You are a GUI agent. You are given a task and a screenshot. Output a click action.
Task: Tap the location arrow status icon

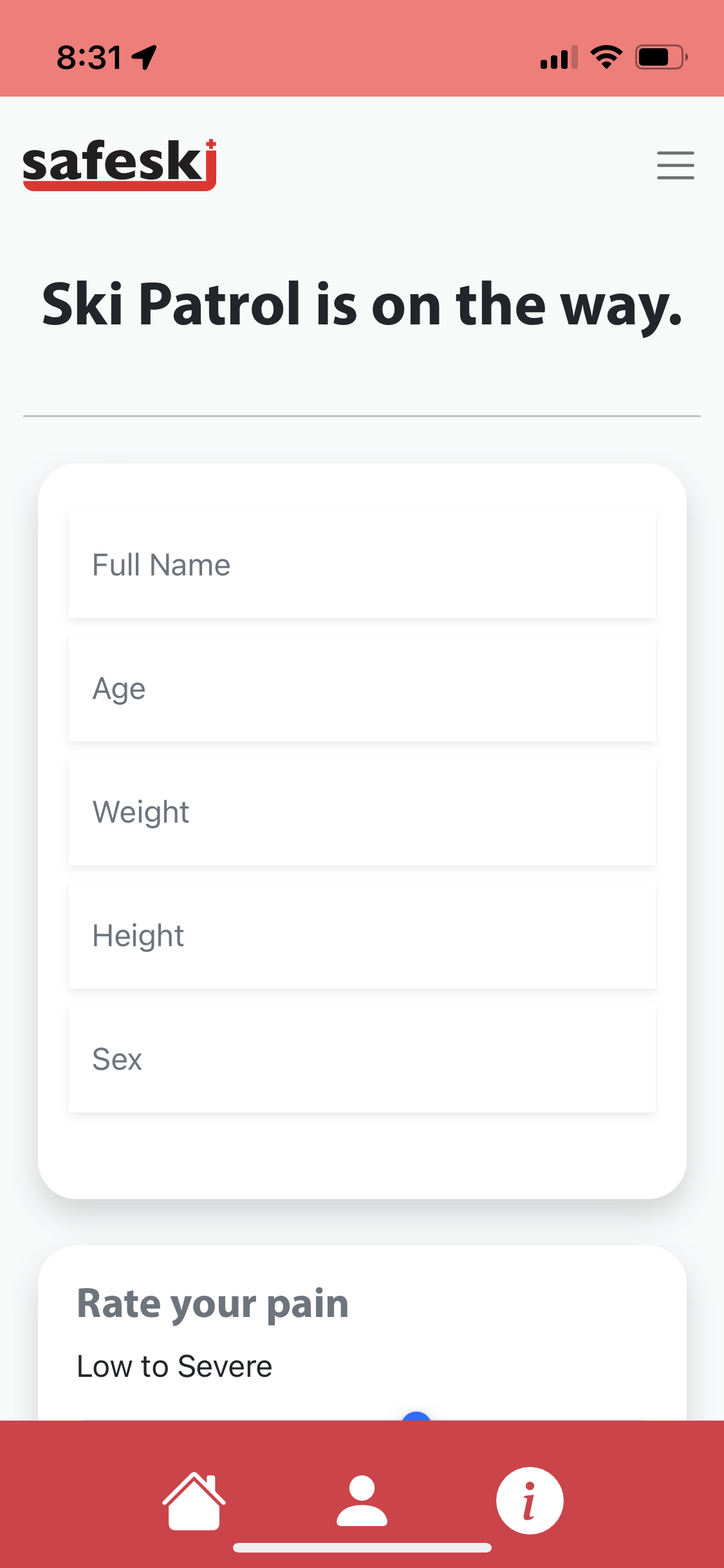click(144, 57)
